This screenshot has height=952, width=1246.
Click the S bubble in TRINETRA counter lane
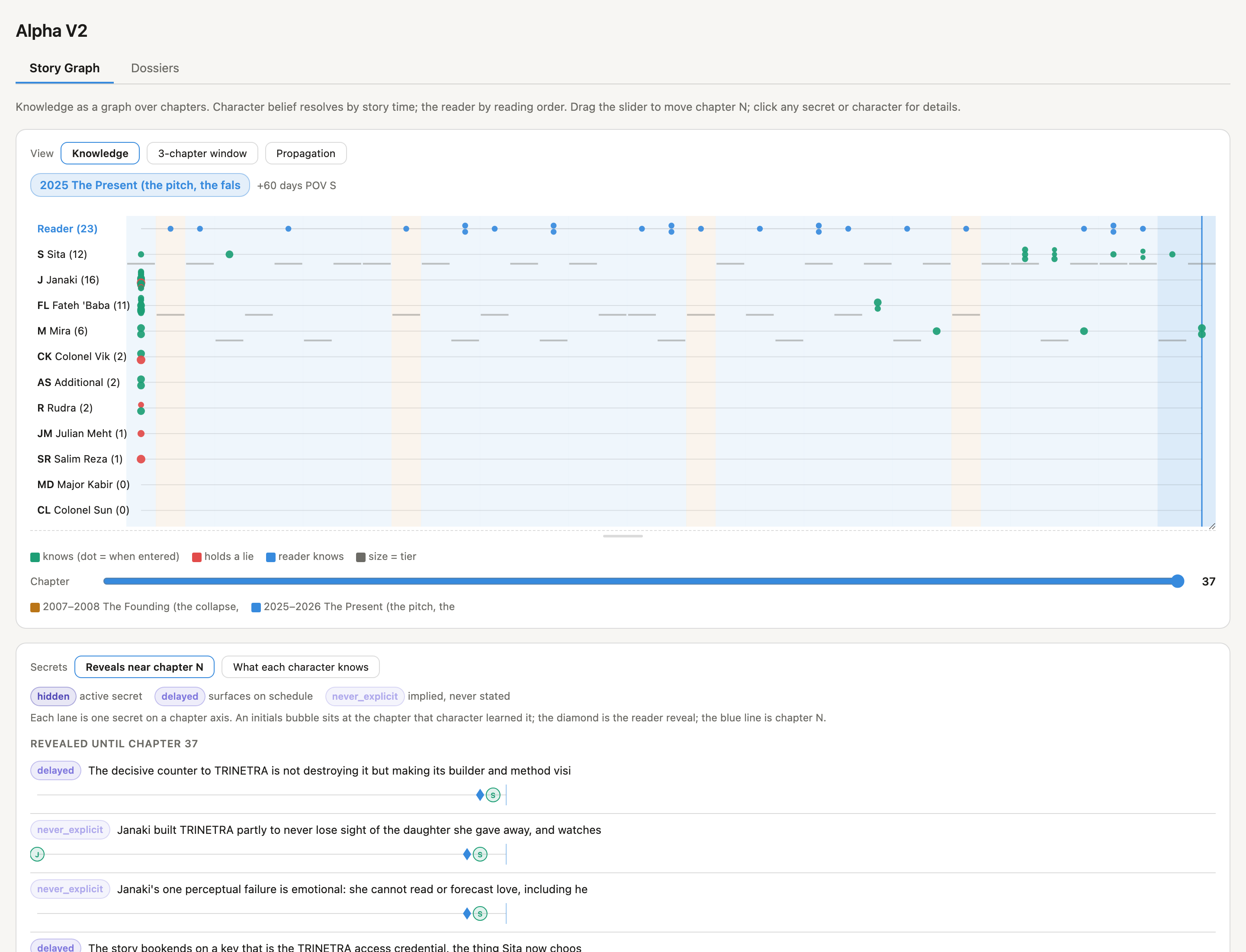click(x=493, y=795)
